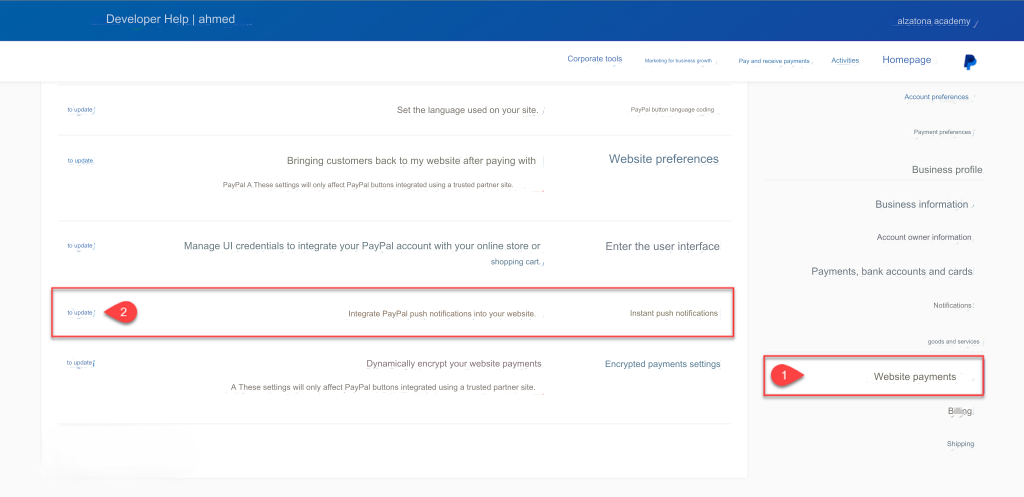Open Marketing for business growth menu

[x=678, y=60]
